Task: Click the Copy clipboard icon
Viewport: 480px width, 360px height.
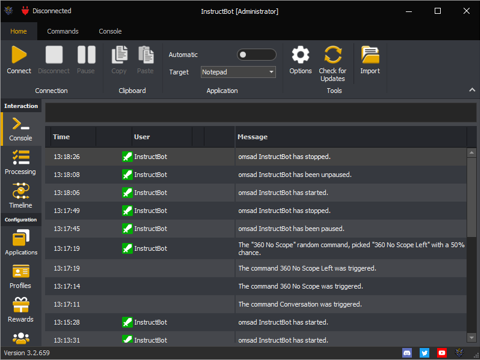Action: pyautogui.click(x=119, y=55)
